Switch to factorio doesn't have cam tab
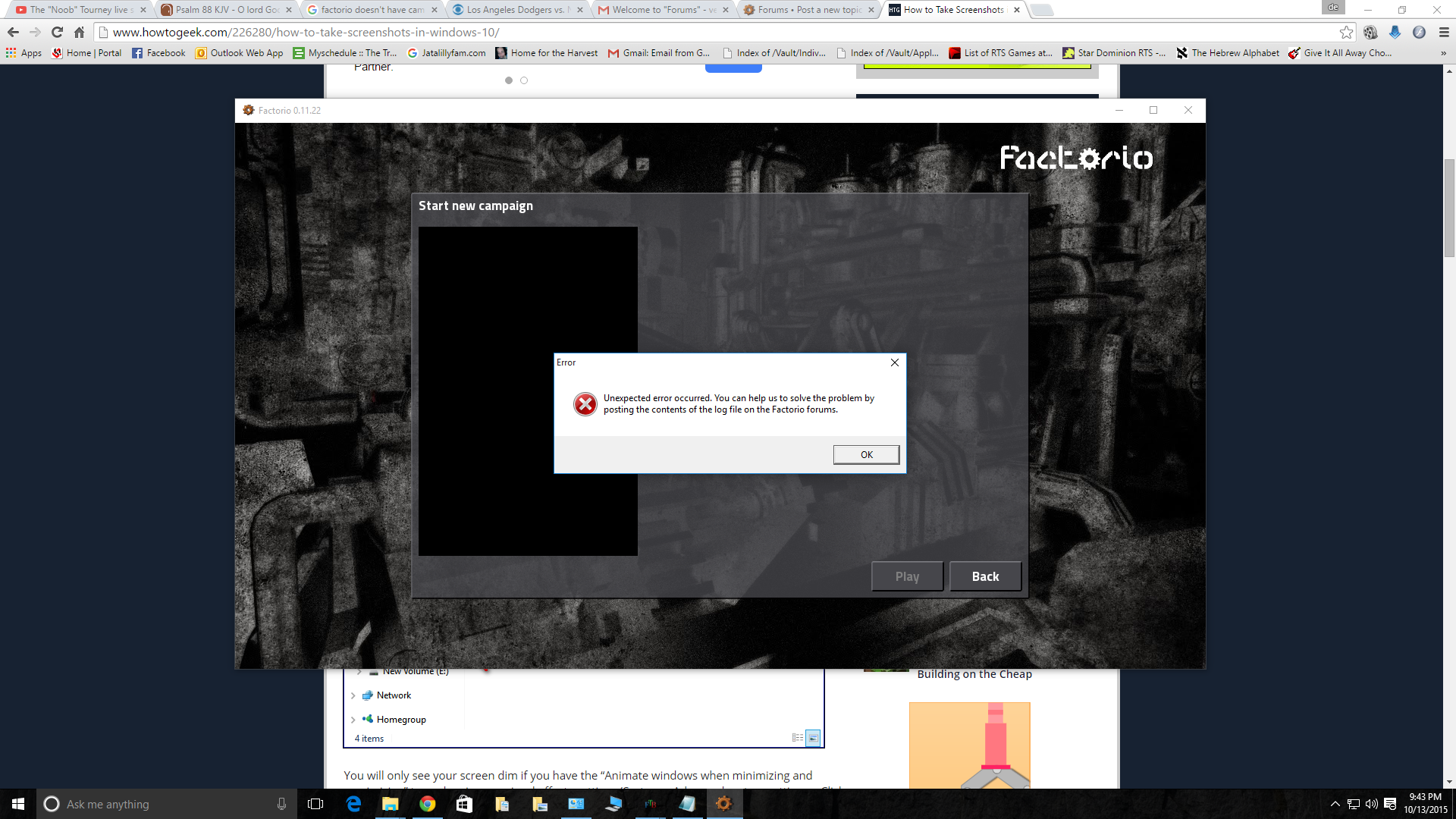 [x=372, y=10]
